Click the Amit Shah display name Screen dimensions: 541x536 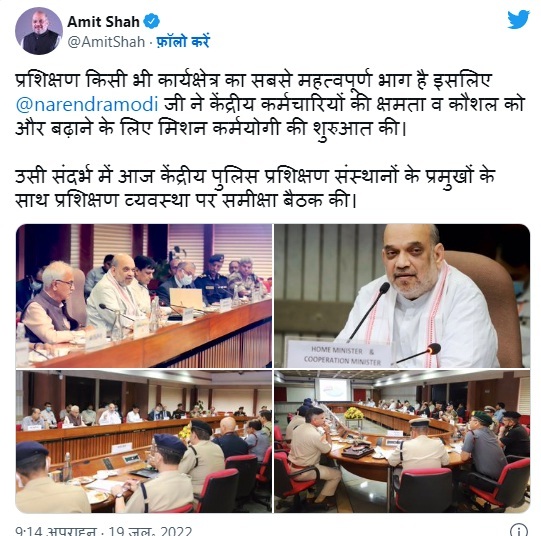[x=103, y=22]
